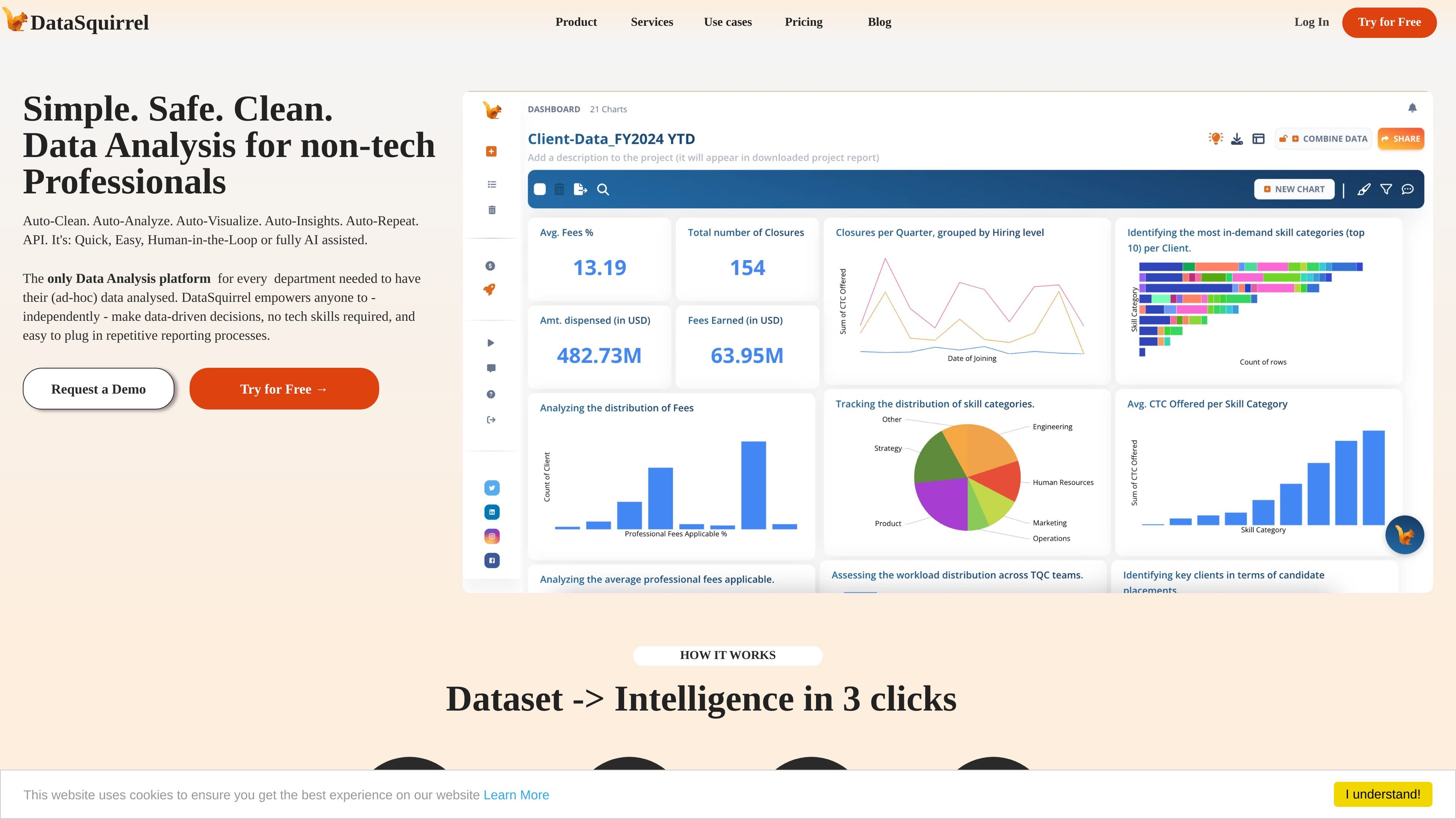Click the layout window icon near Combine Data

1258,139
